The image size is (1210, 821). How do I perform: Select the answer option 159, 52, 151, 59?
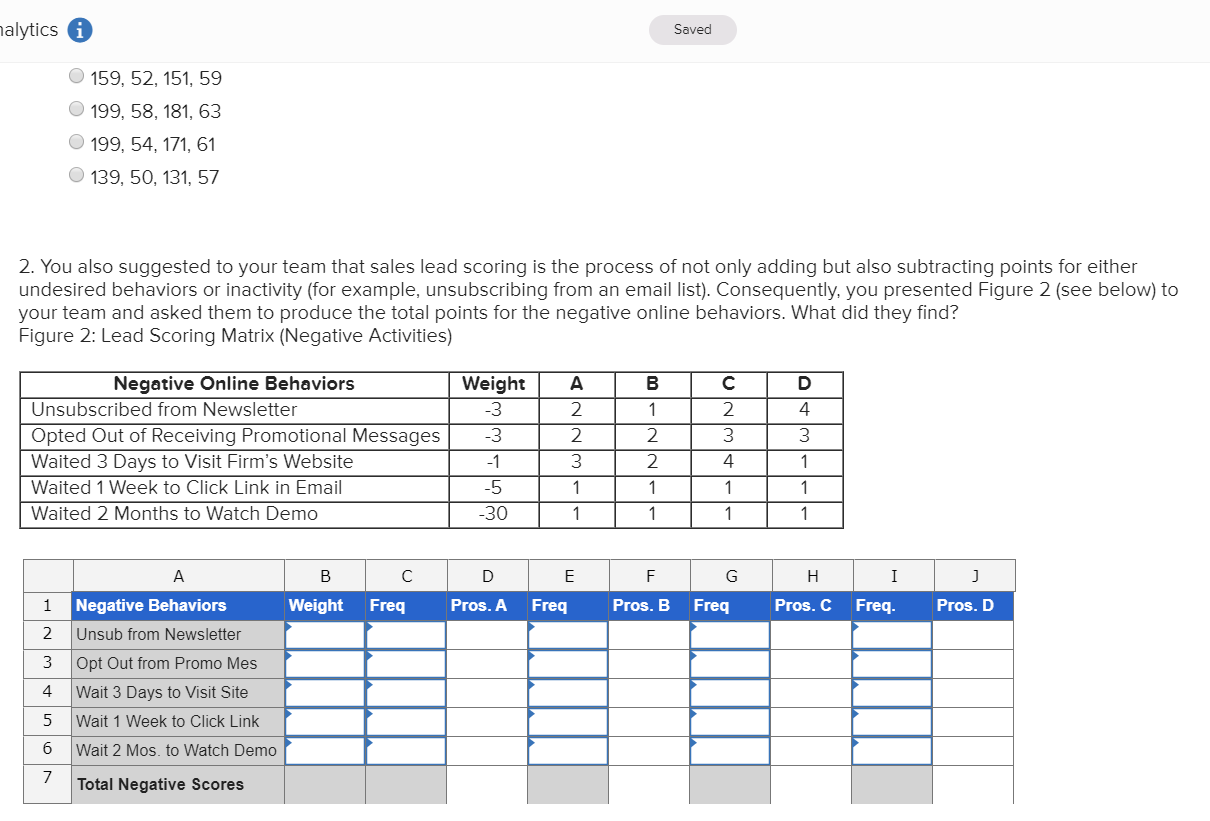(x=77, y=76)
